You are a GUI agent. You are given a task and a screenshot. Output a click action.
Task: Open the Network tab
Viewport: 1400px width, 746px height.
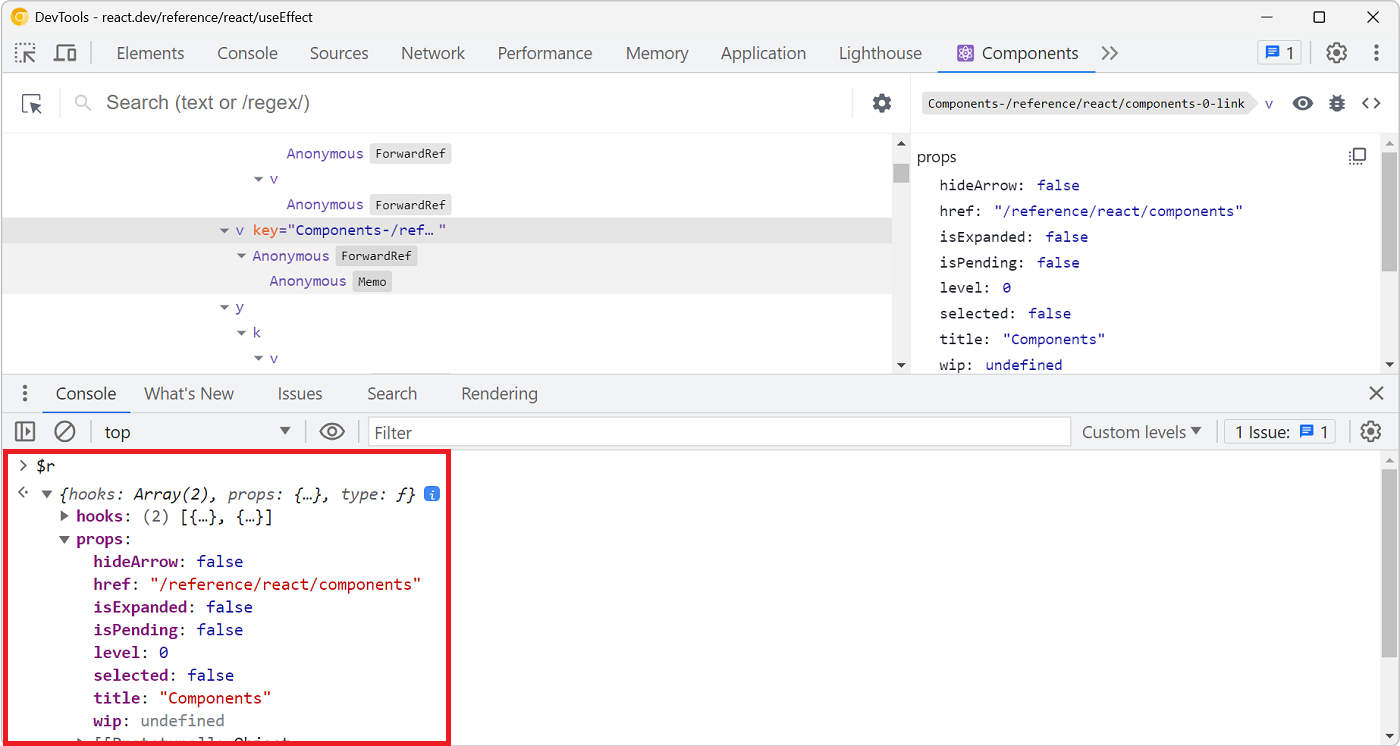click(433, 53)
